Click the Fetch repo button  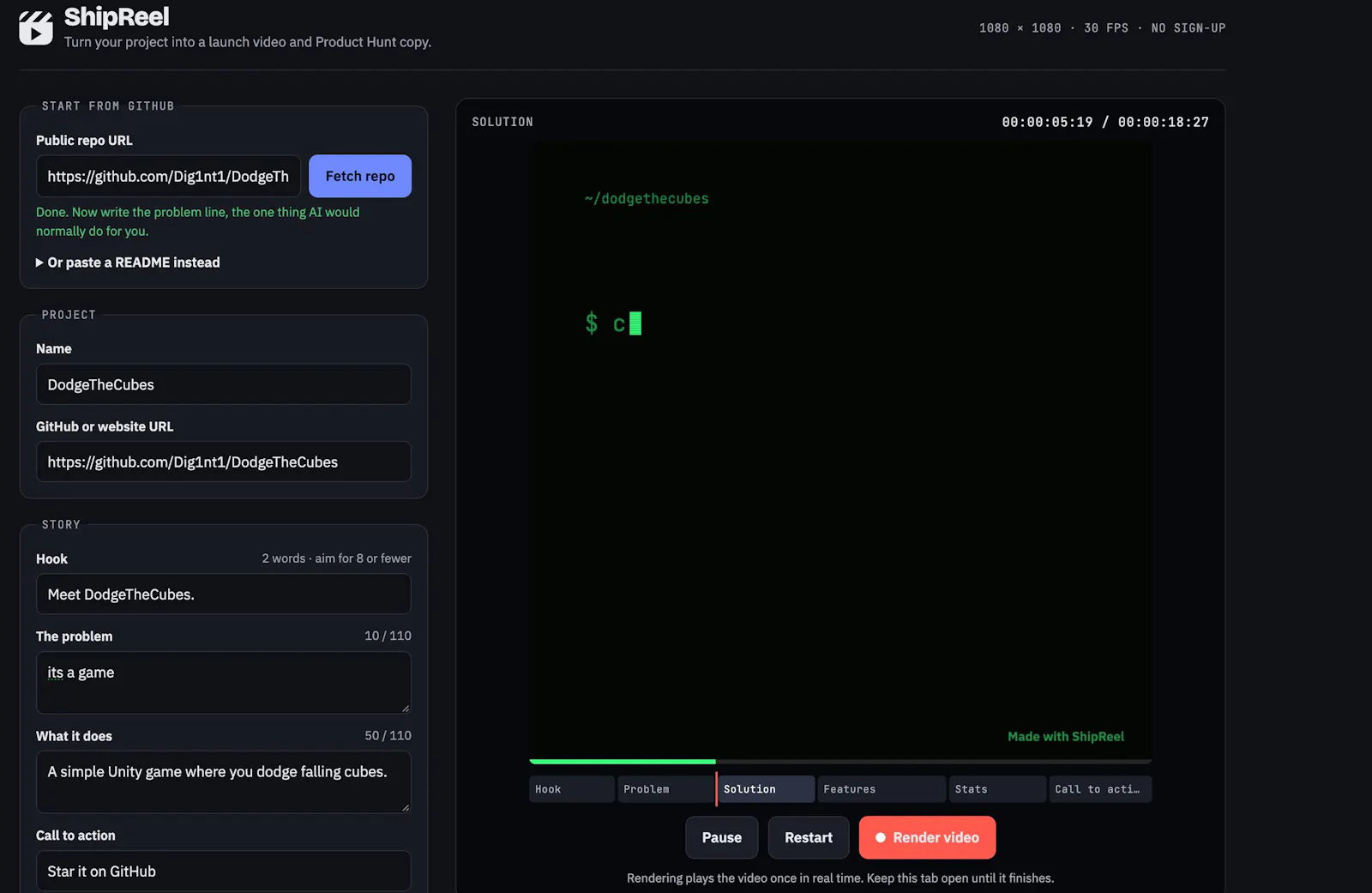(360, 176)
